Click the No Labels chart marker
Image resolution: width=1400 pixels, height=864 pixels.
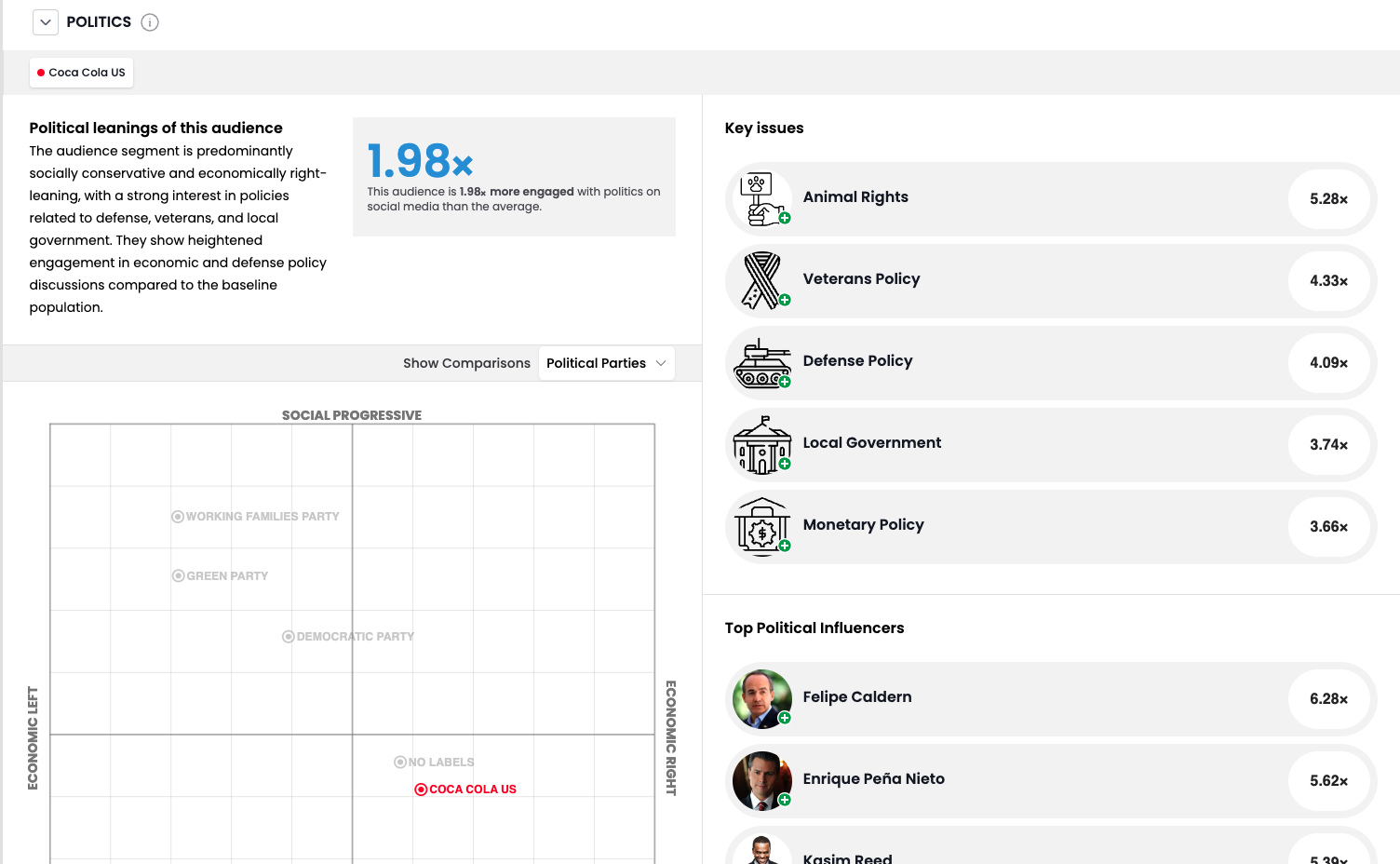click(x=400, y=763)
